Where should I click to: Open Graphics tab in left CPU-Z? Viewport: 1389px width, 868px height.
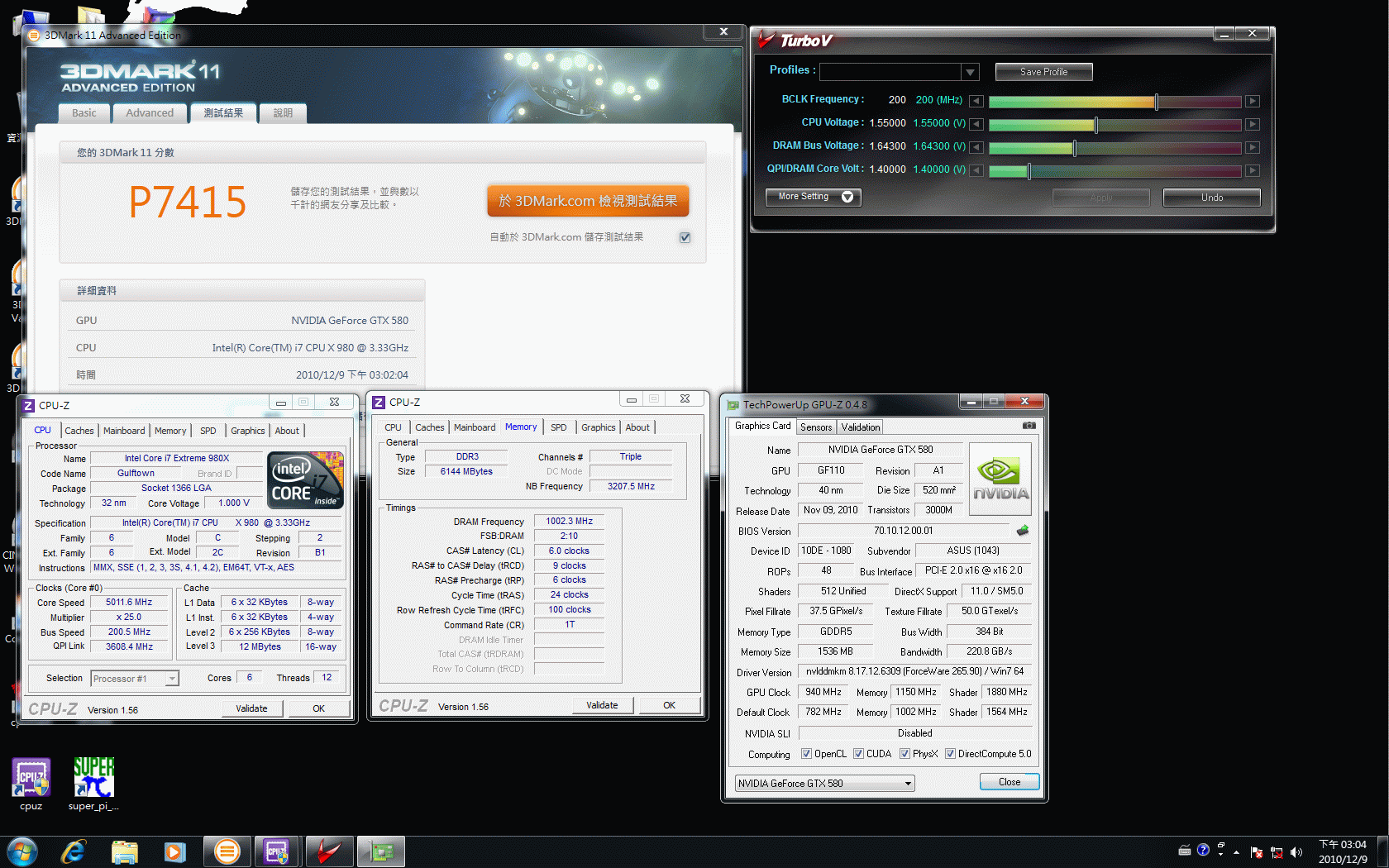tap(247, 431)
